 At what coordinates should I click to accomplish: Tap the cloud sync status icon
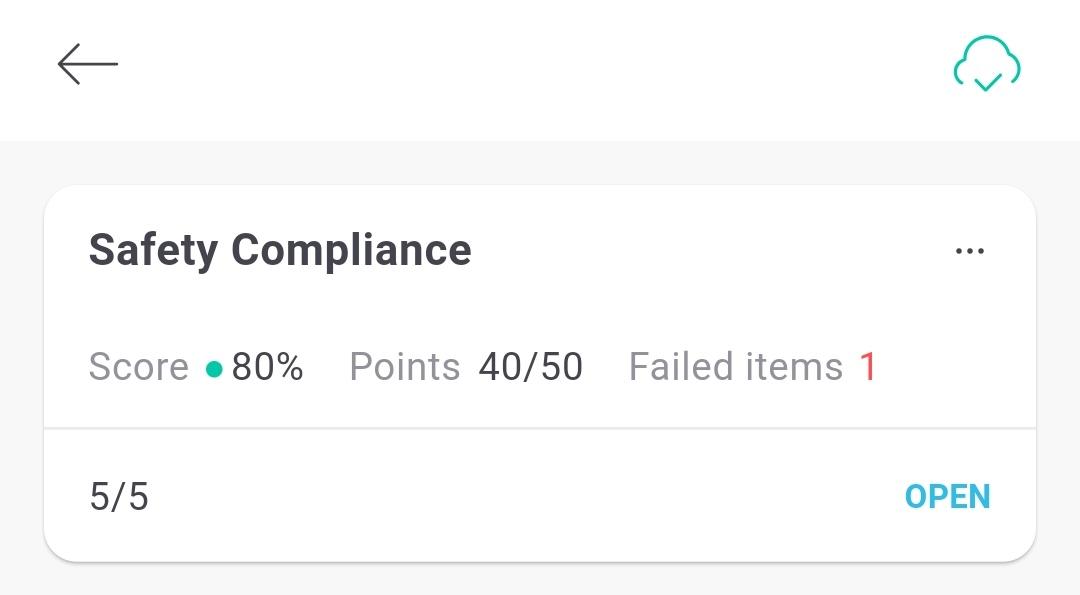[x=987, y=63]
